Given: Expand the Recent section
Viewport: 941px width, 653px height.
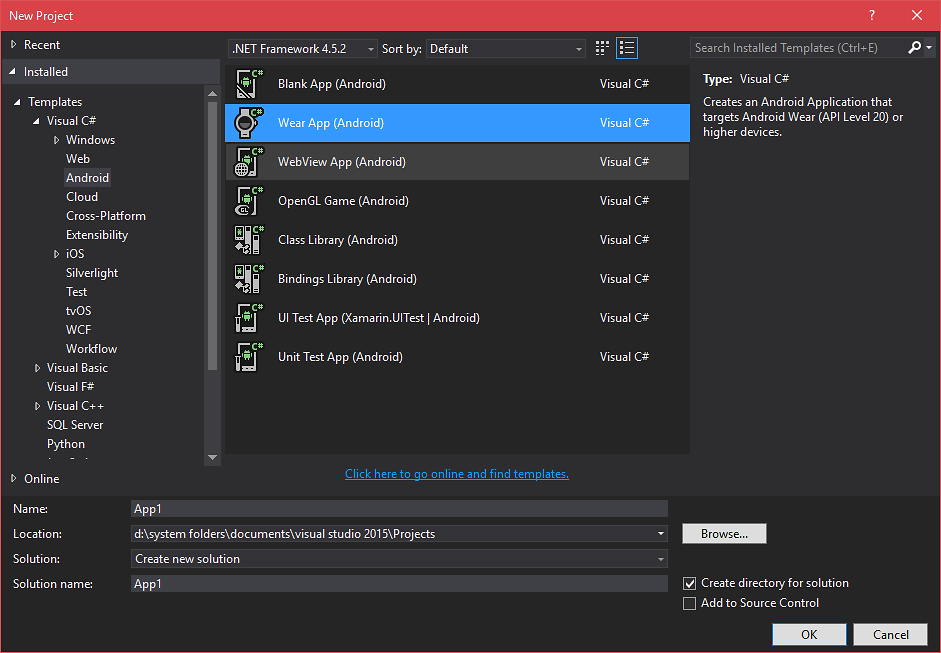Looking at the screenshot, I should 13,44.
